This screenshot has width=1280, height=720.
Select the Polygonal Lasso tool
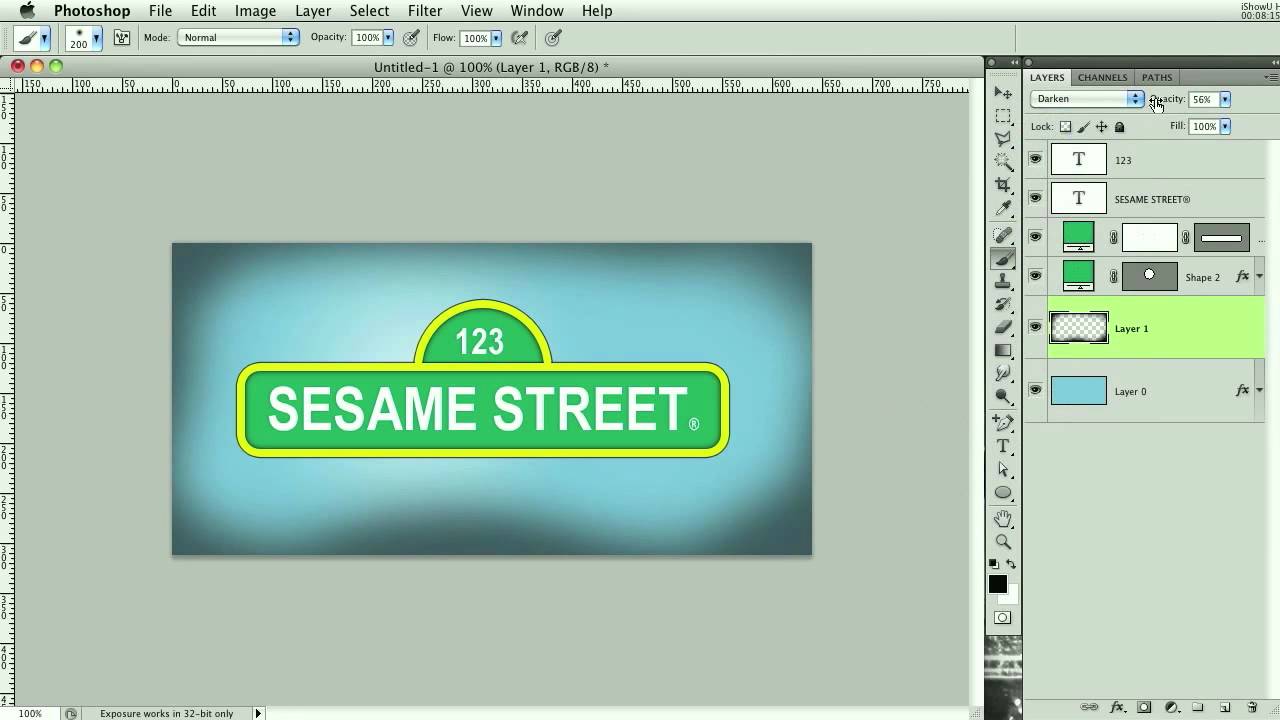point(1003,139)
